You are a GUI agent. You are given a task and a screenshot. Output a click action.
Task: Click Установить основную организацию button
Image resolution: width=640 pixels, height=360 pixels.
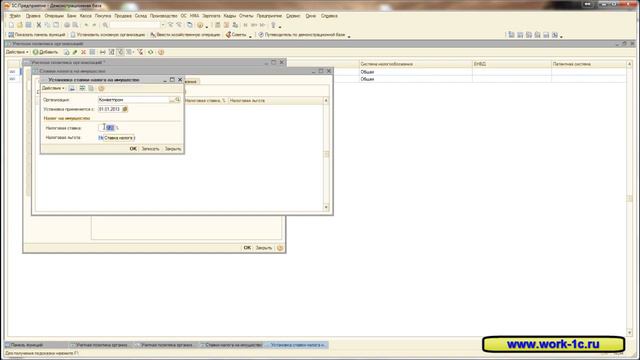click(108, 35)
